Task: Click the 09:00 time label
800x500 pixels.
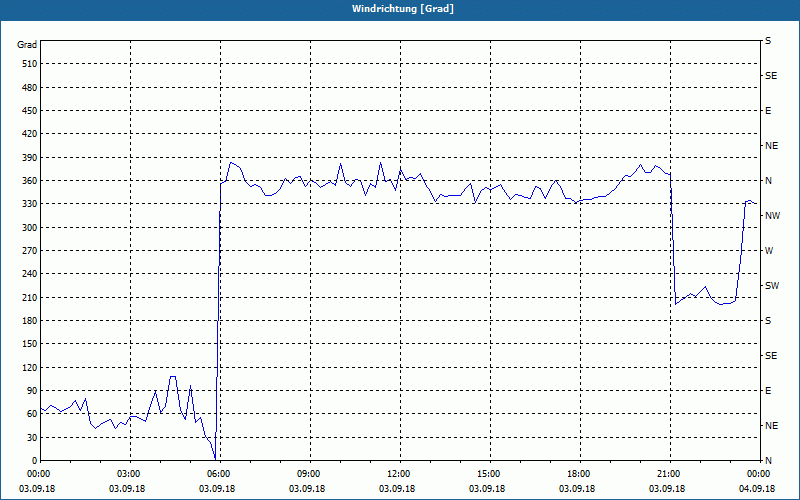Action: coord(308,474)
